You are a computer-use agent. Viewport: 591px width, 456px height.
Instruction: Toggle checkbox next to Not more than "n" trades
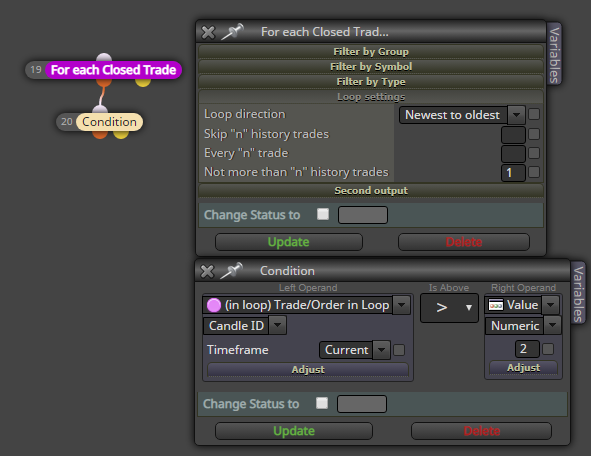534,172
